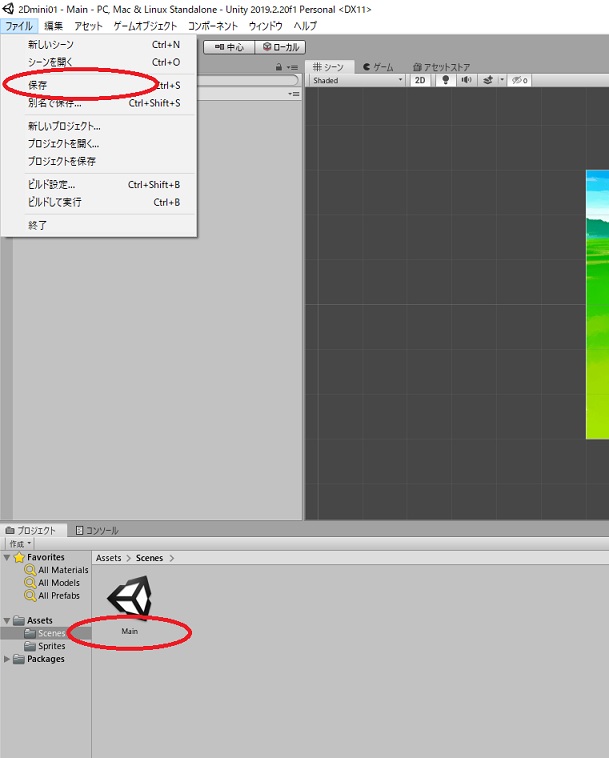Click the hierarchy search field
Image resolution: width=609 pixels, height=758 pixels.
[248, 80]
